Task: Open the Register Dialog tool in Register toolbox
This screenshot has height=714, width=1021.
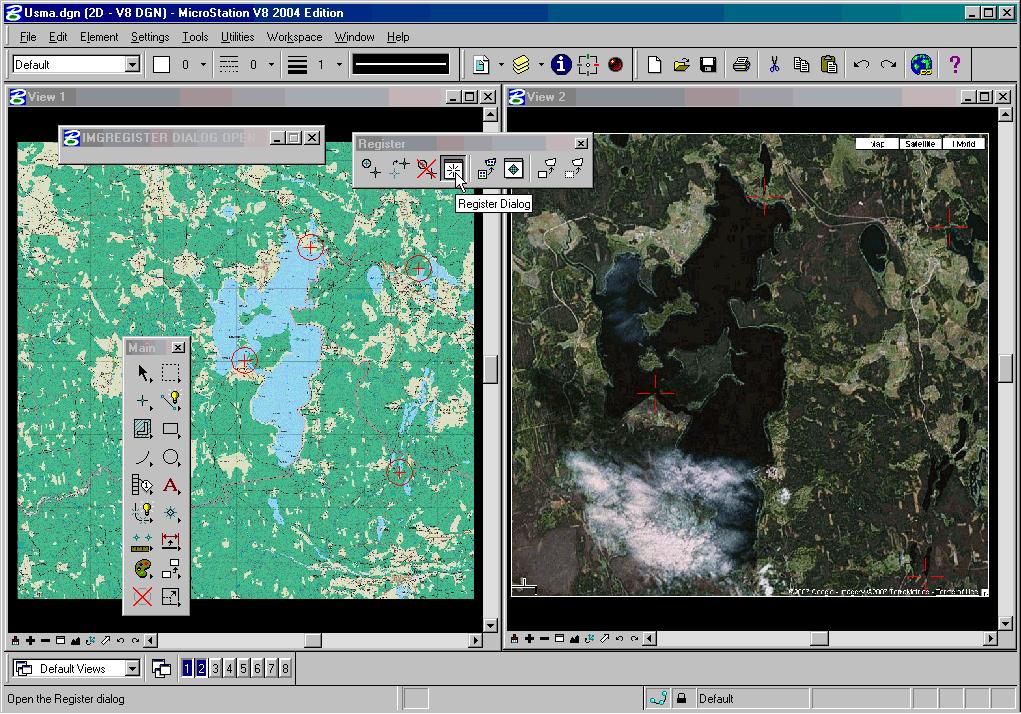Action: pyautogui.click(x=453, y=169)
